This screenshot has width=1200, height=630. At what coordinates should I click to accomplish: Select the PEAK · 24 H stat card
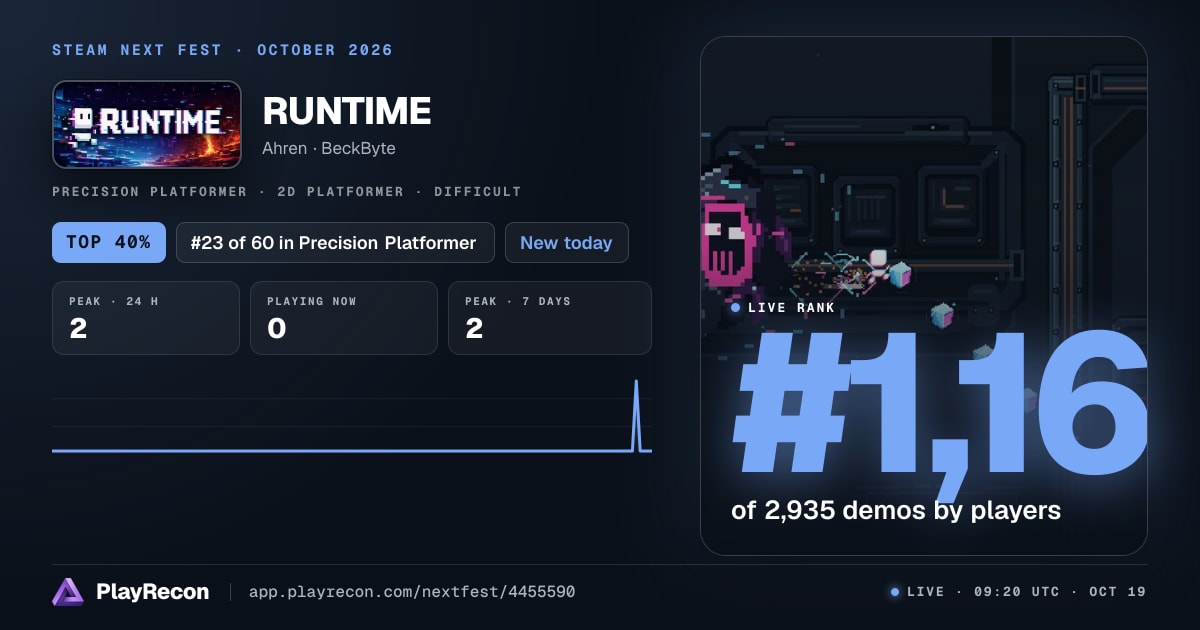tap(146, 318)
